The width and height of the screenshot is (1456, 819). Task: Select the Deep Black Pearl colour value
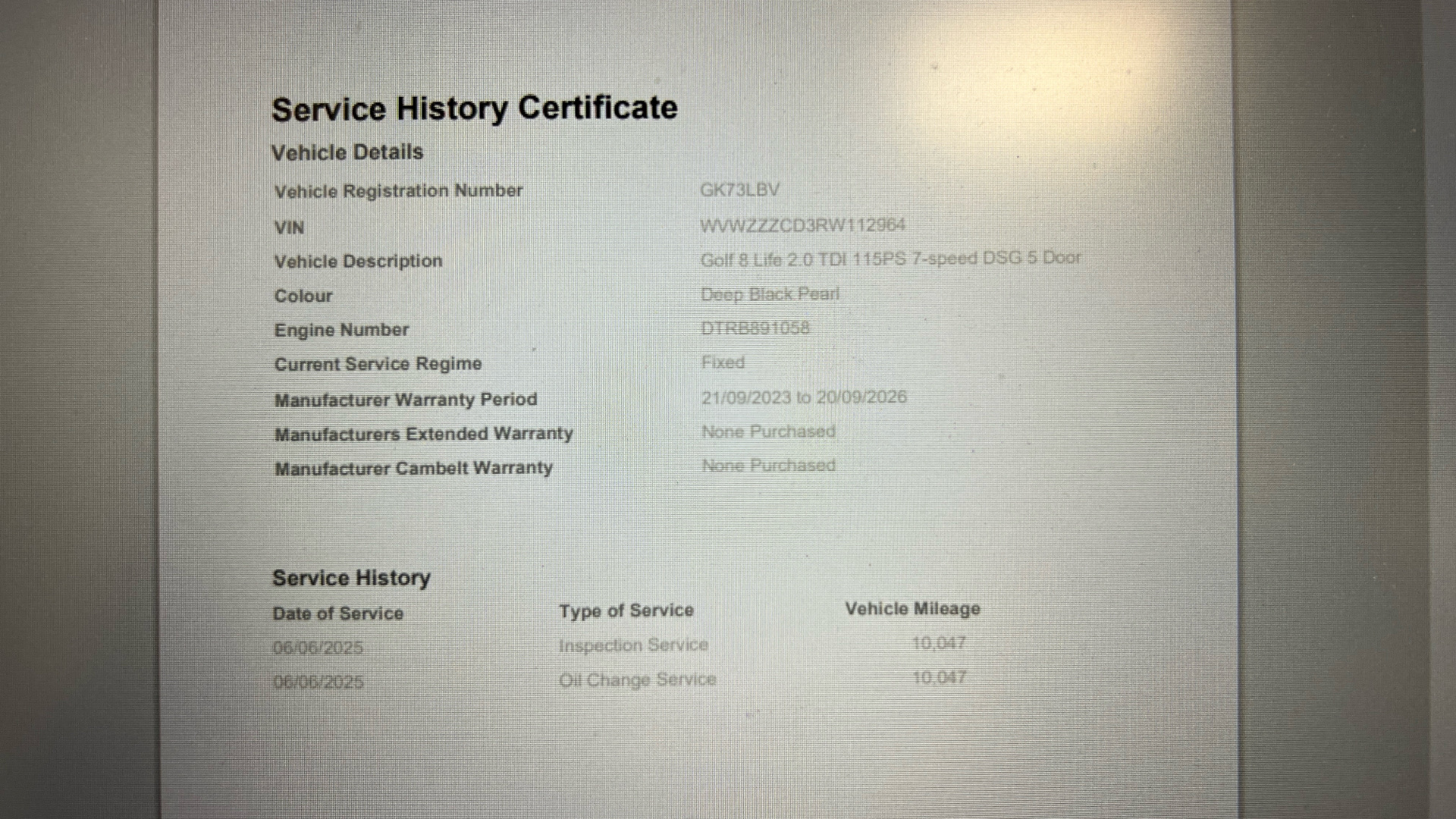[770, 294]
